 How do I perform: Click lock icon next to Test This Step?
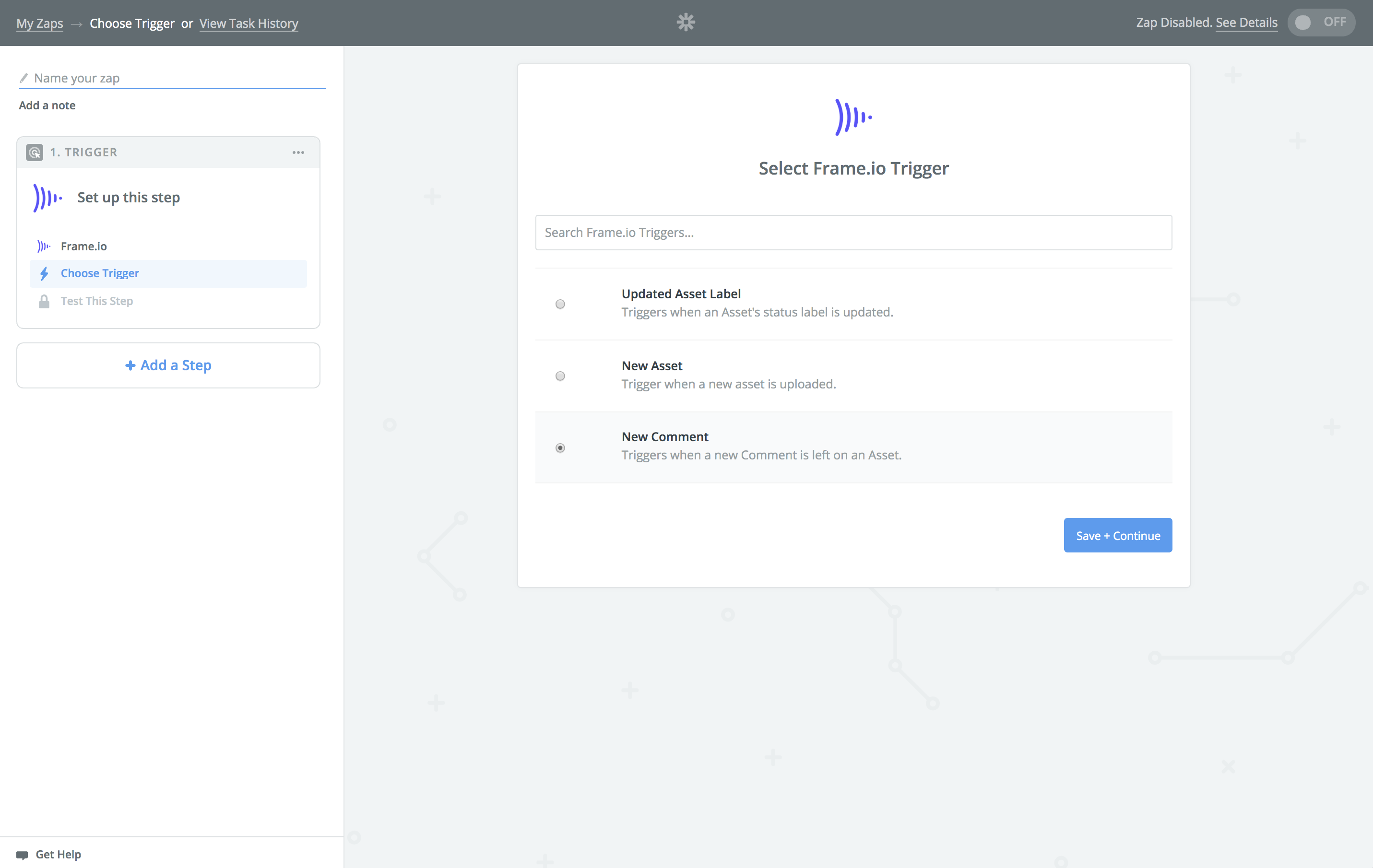(x=44, y=301)
